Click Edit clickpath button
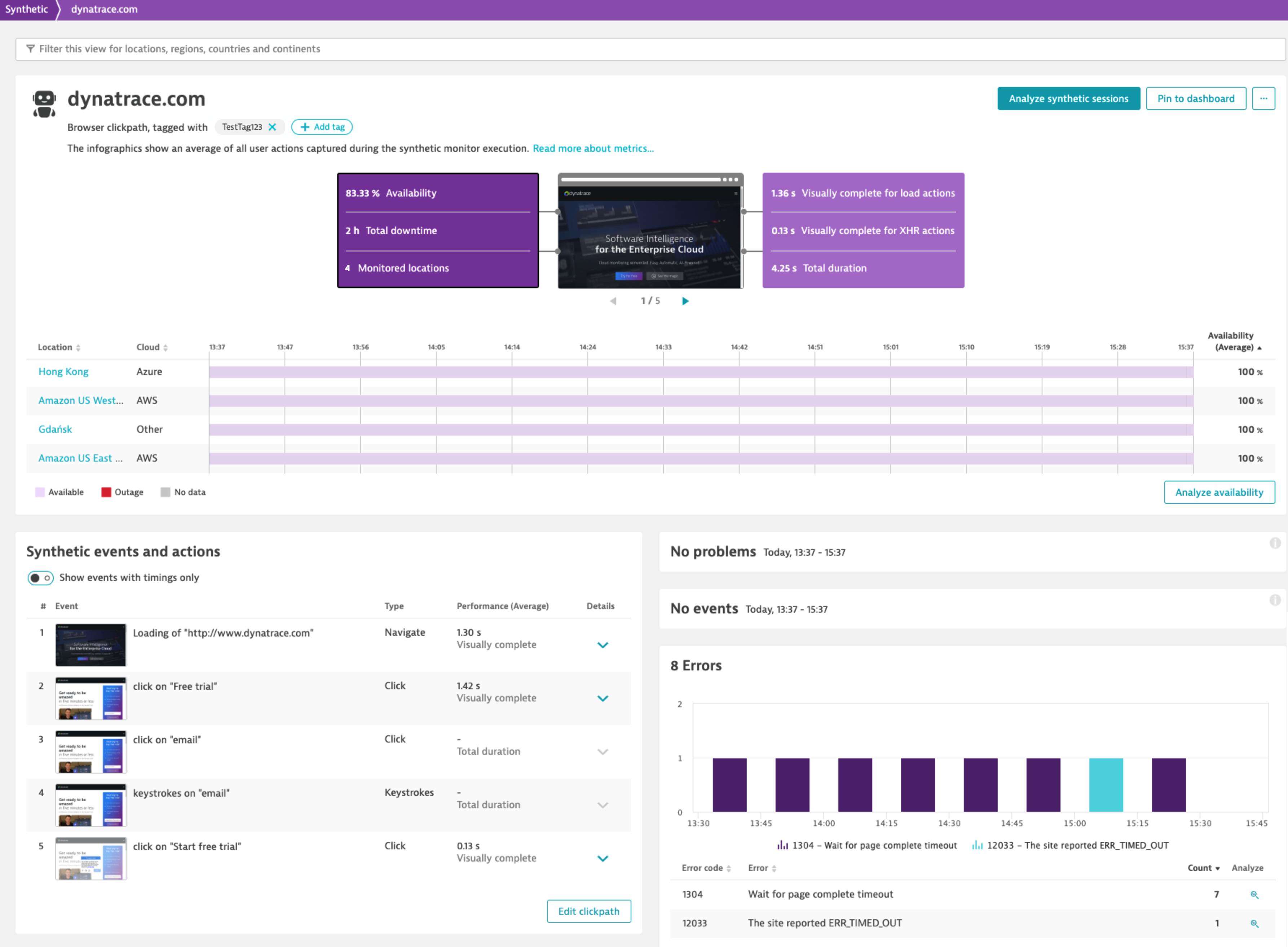 click(x=589, y=911)
